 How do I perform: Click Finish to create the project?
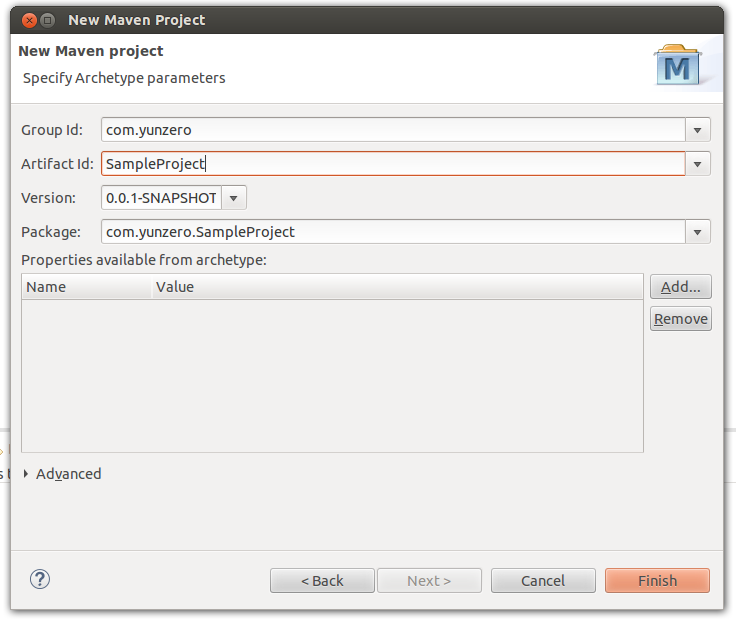point(657,581)
